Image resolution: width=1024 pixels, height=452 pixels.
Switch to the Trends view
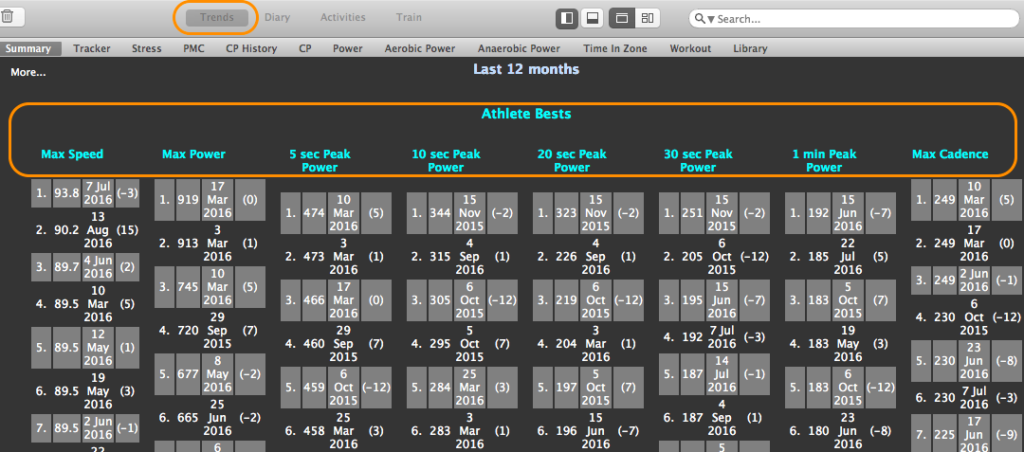tap(217, 18)
